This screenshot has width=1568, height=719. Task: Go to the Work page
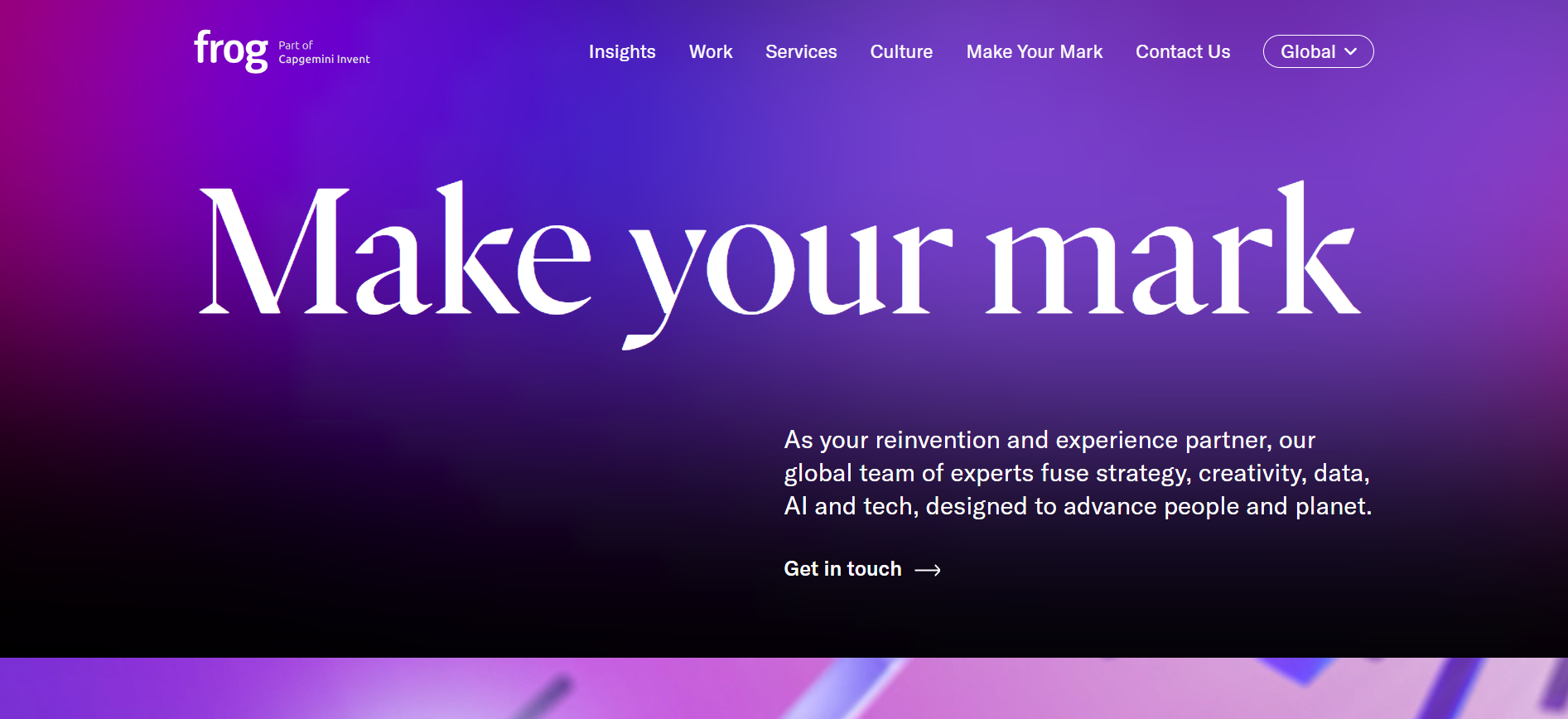click(x=710, y=51)
